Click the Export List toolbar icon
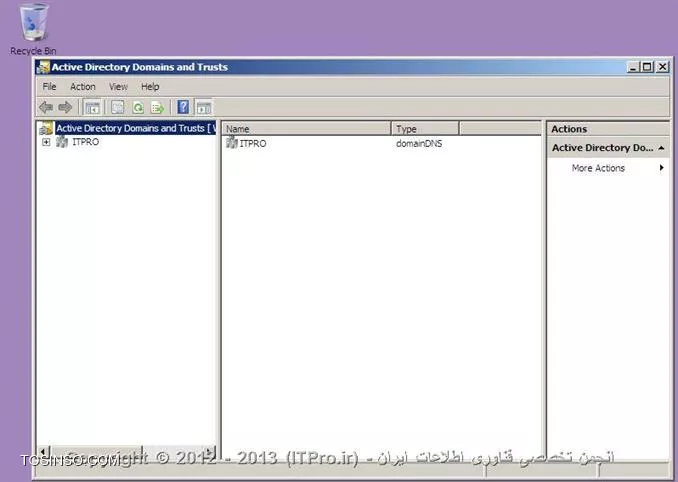This screenshot has width=678, height=482. (x=157, y=107)
